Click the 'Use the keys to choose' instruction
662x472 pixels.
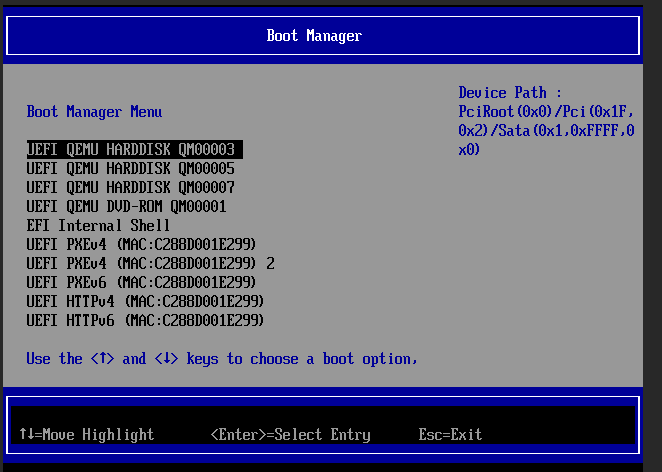(222, 359)
